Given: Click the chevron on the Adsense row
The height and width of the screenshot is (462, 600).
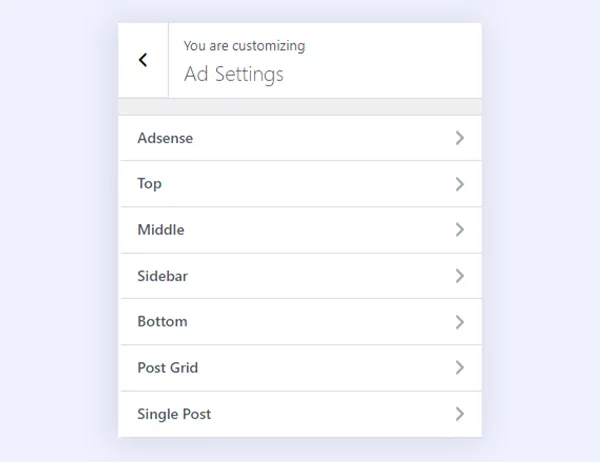Looking at the screenshot, I should (x=460, y=138).
